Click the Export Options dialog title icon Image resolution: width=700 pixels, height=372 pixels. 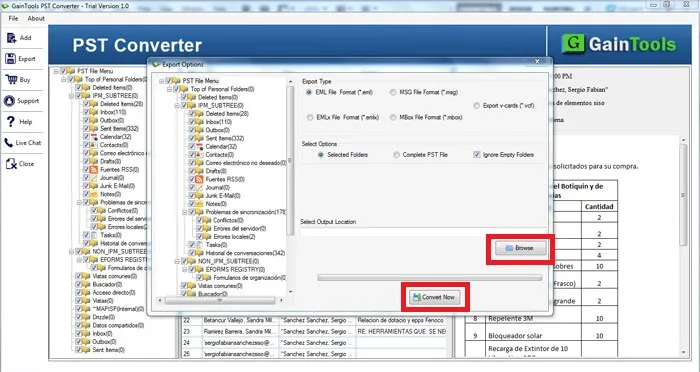click(x=156, y=64)
